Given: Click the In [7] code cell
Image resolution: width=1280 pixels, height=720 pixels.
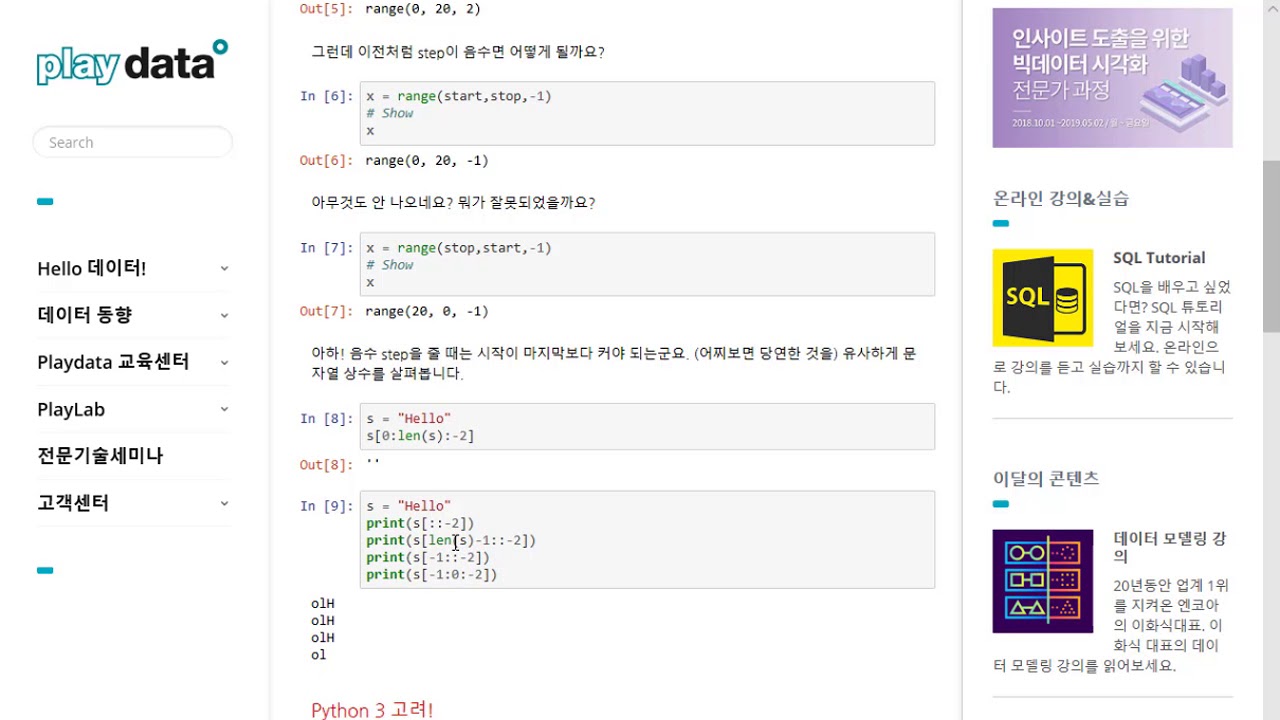Looking at the screenshot, I should click(x=647, y=264).
